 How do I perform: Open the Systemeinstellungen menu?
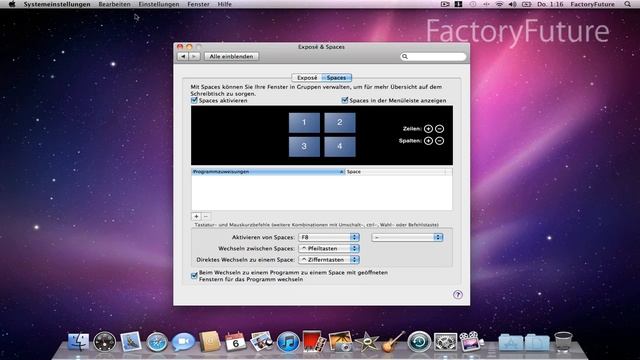[57, 4]
